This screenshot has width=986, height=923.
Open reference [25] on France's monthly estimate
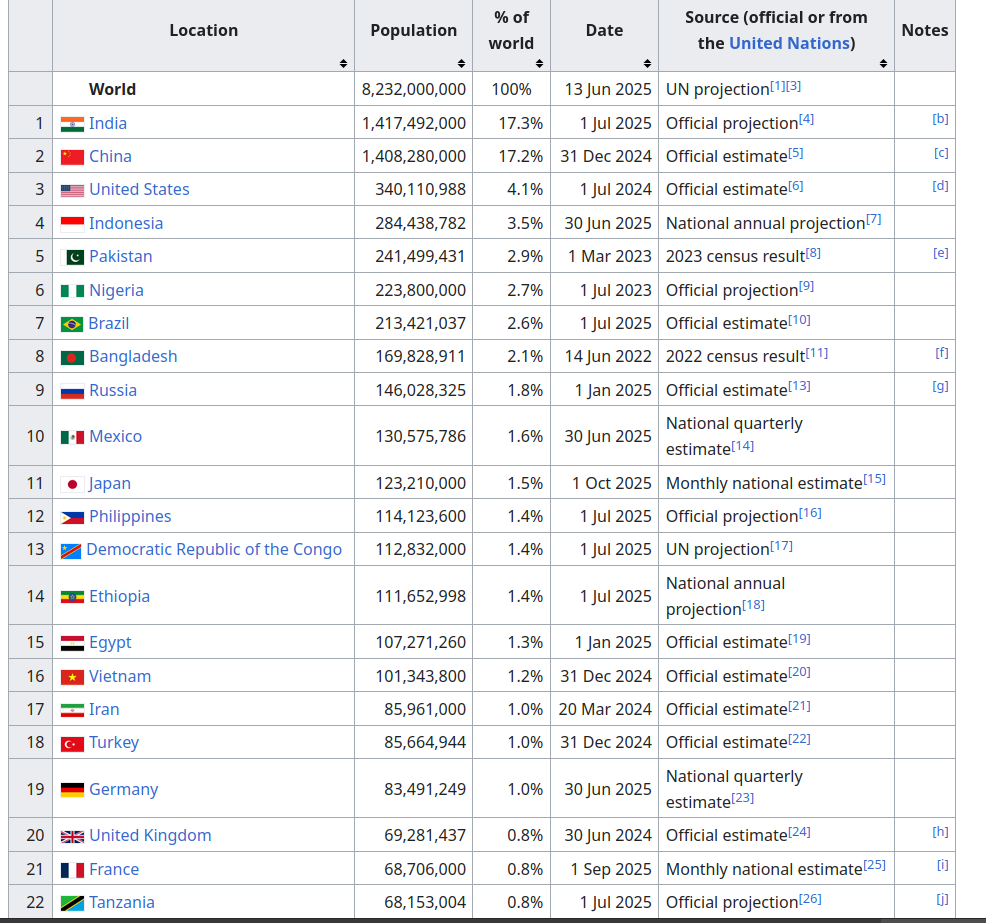874,865
